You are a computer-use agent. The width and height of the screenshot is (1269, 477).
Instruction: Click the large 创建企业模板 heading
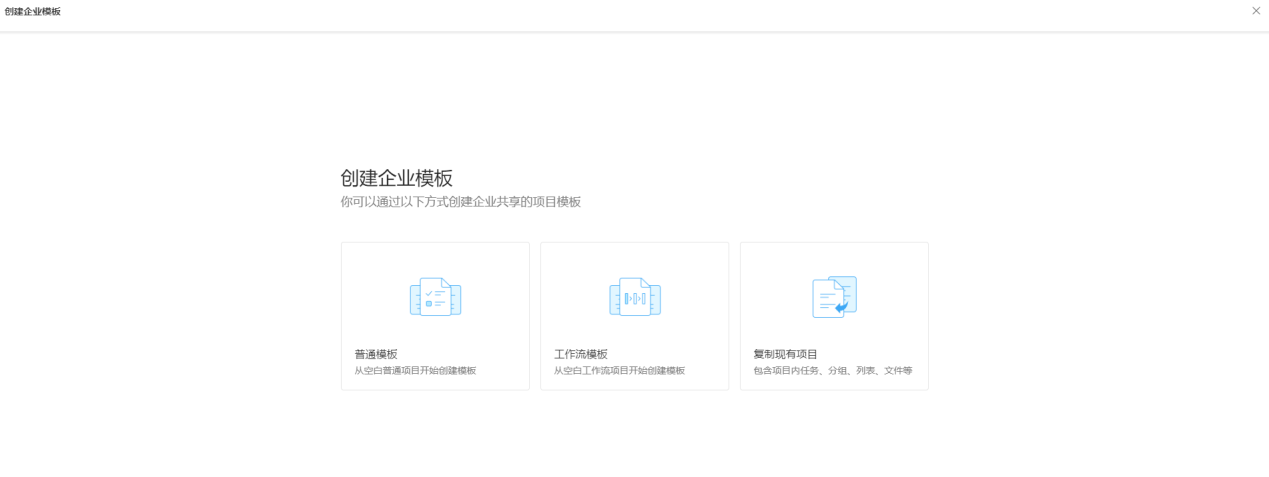coord(397,178)
